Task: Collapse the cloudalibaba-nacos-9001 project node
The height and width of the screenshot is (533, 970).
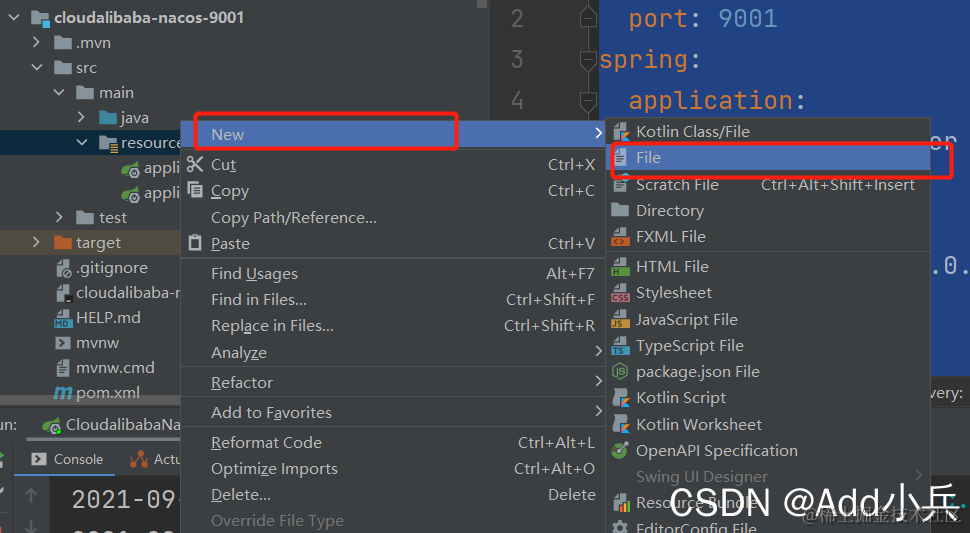Action: pyautogui.click(x=14, y=17)
